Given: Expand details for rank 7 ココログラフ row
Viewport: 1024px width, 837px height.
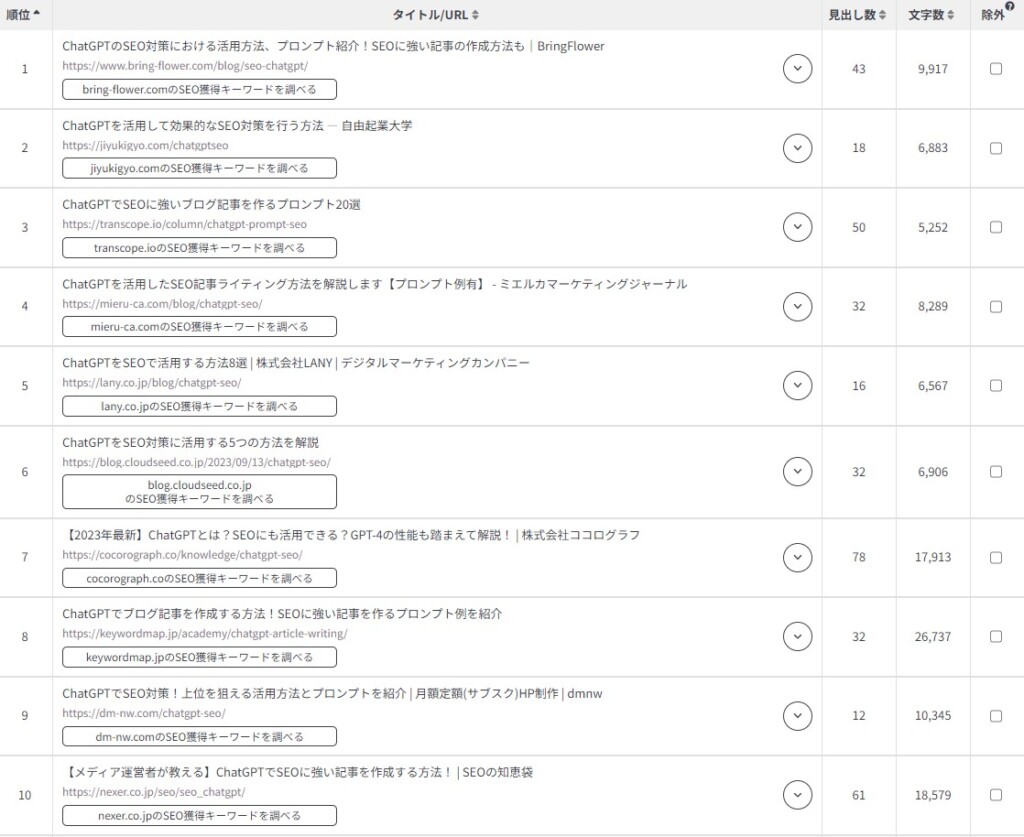Looking at the screenshot, I should coord(797,558).
